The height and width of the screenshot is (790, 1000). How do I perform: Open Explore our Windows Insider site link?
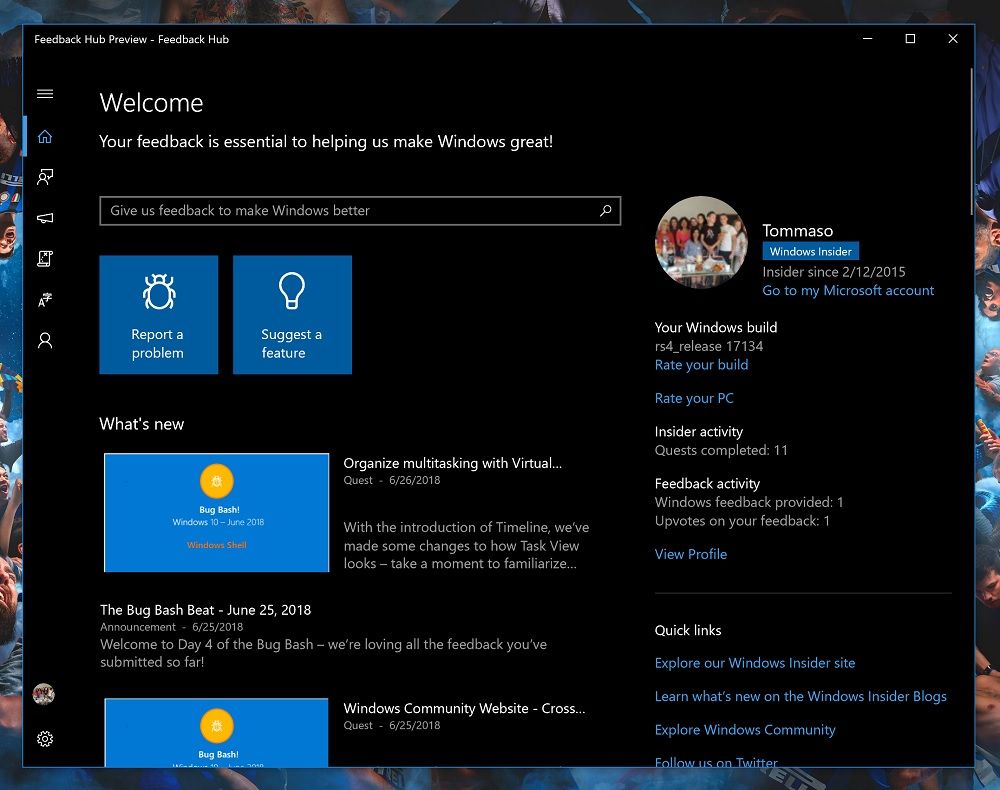coord(755,663)
